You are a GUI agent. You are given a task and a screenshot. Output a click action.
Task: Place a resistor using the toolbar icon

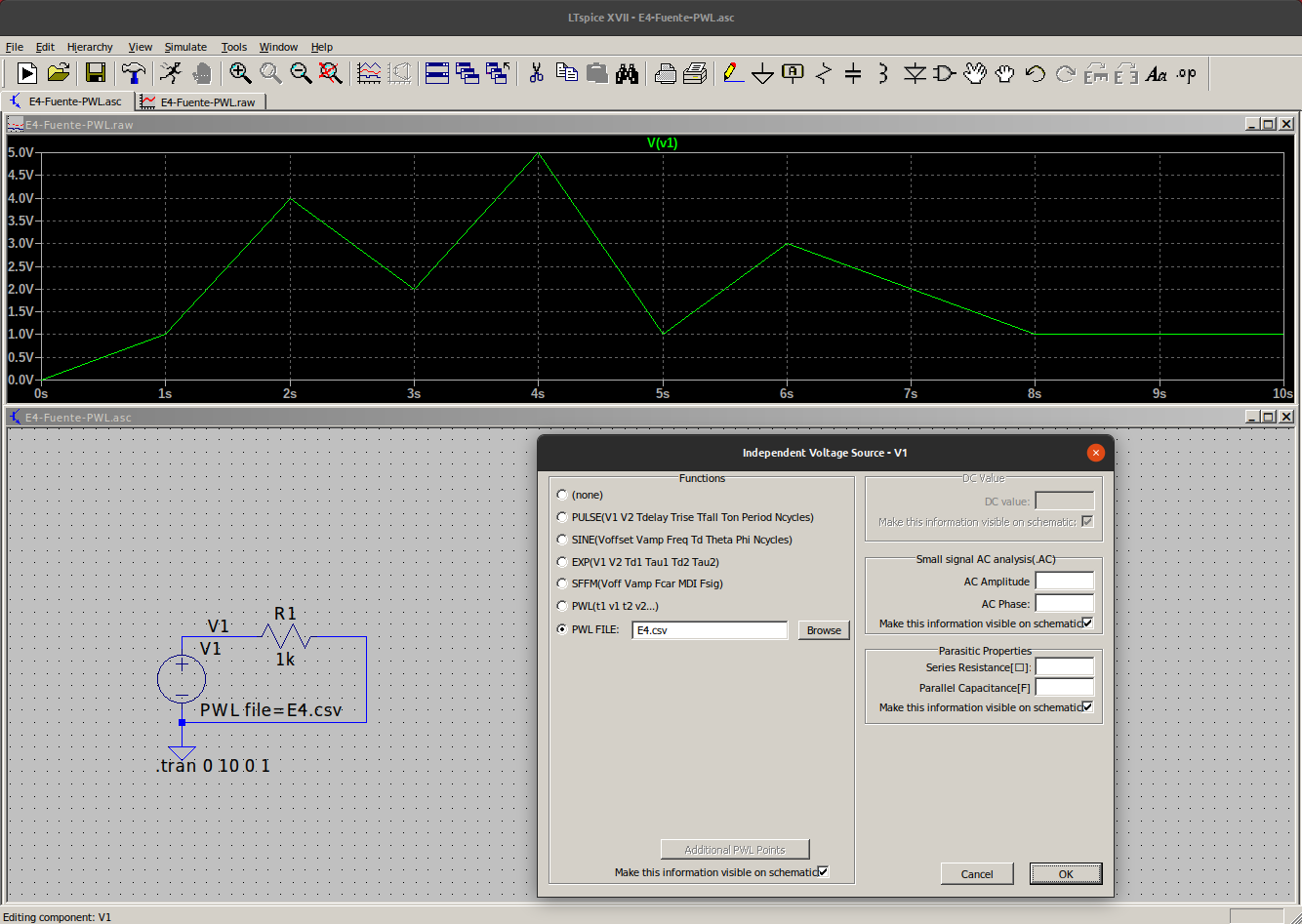click(824, 73)
